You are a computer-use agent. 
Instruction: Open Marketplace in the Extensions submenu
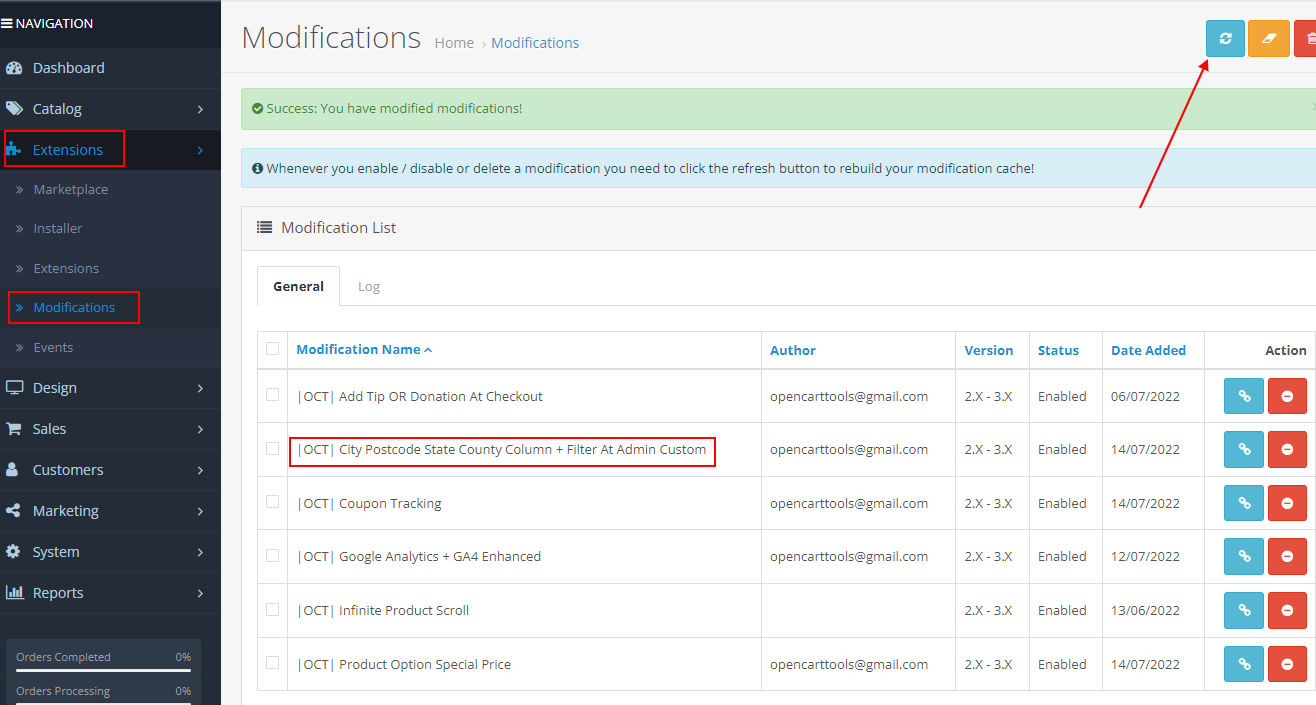click(x=70, y=189)
